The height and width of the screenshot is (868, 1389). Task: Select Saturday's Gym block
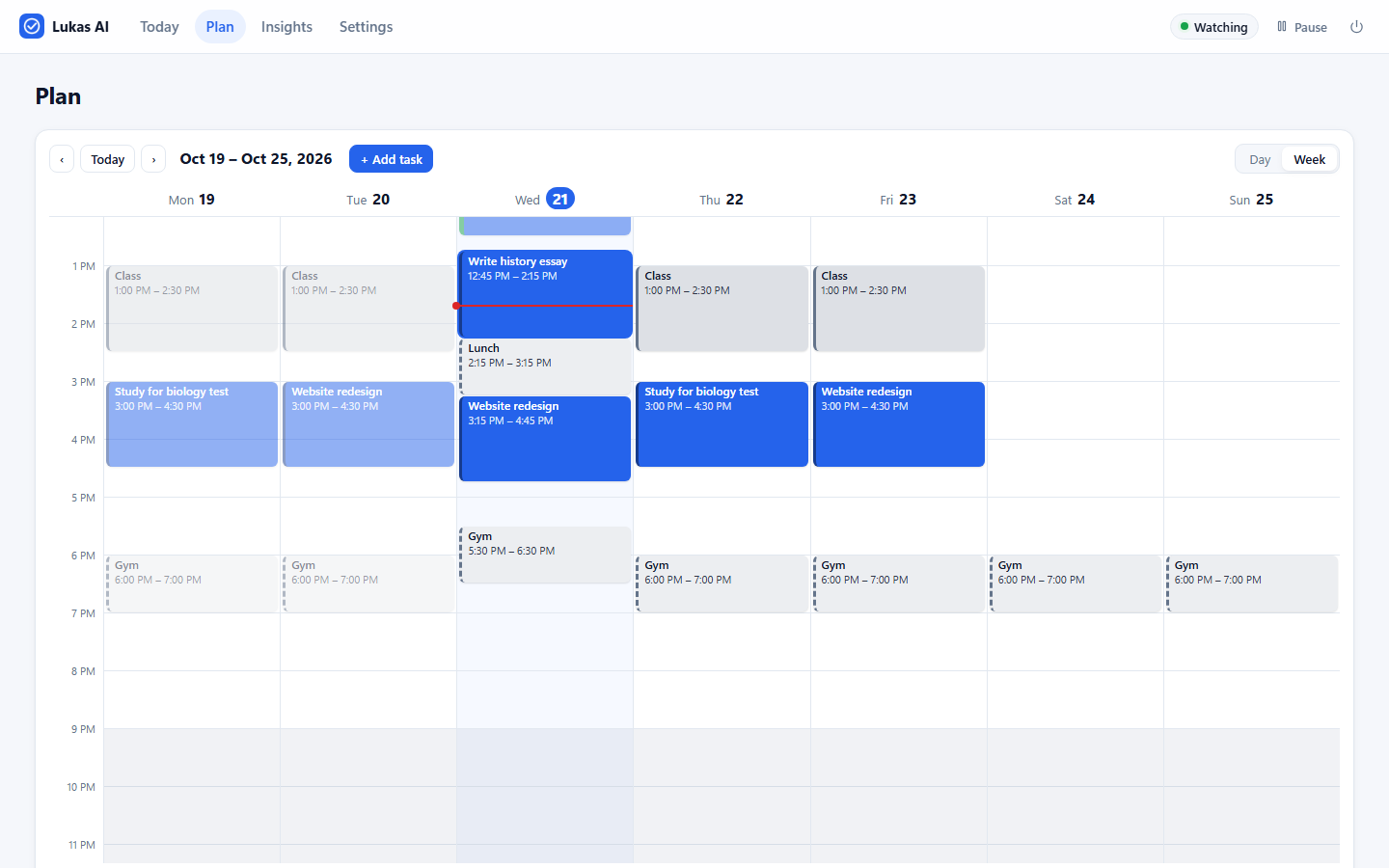1076,583
